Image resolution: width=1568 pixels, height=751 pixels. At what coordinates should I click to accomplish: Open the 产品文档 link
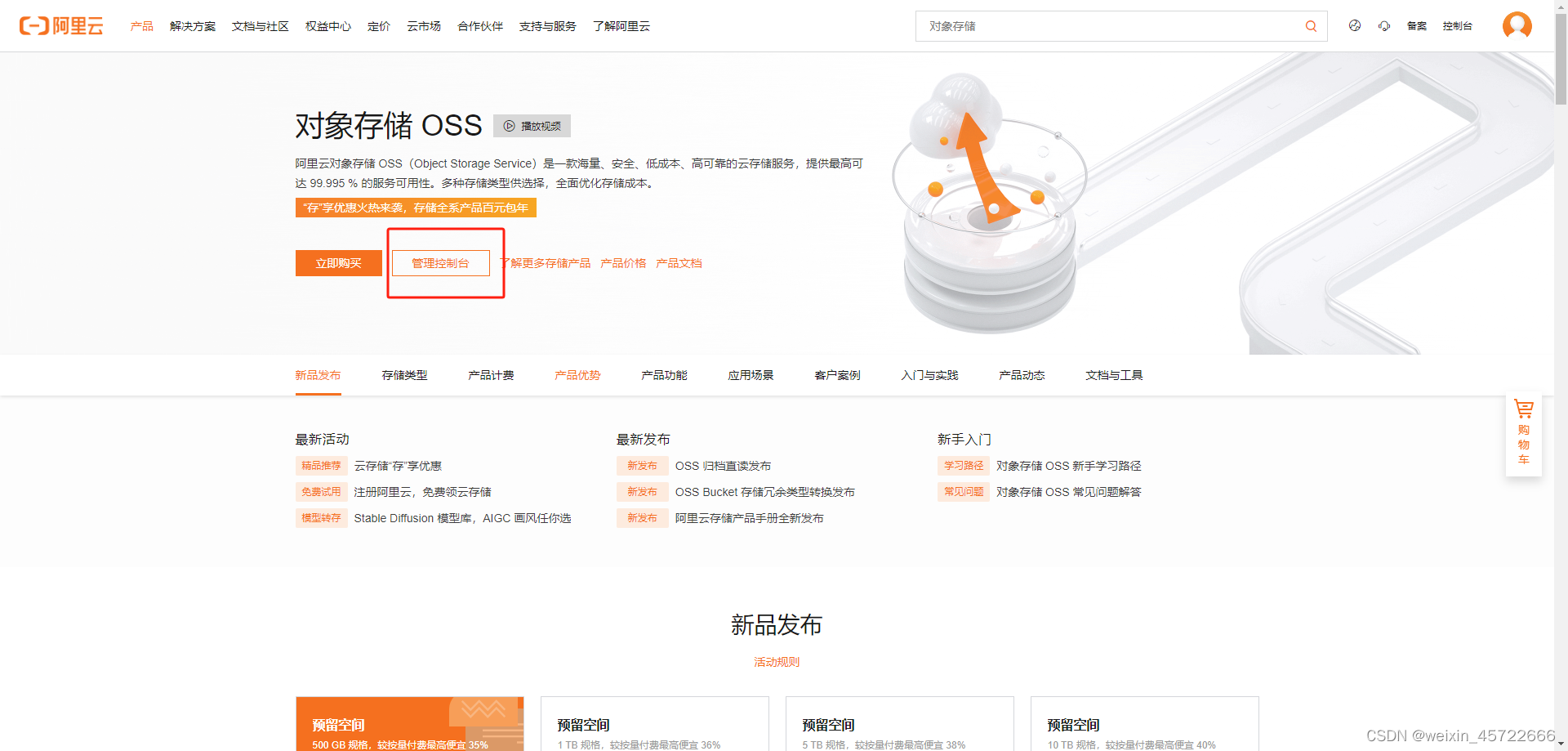[x=679, y=263]
